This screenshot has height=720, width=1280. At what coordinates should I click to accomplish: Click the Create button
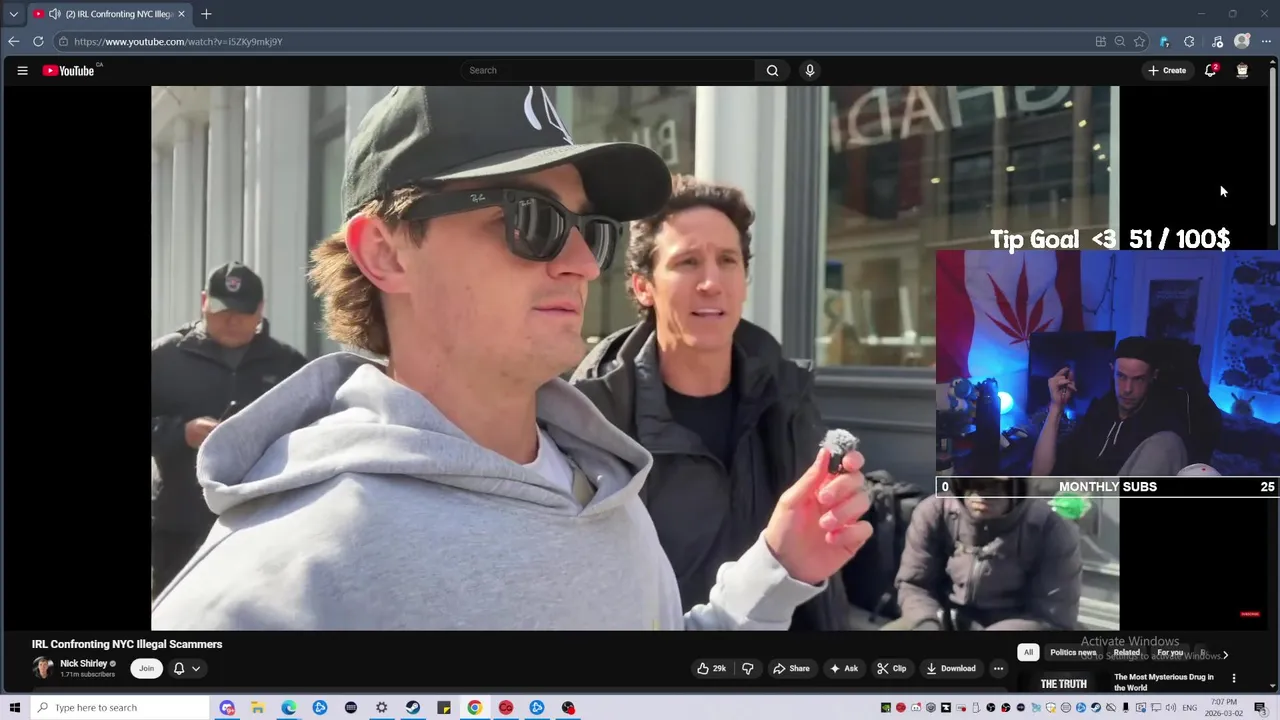[1167, 70]
